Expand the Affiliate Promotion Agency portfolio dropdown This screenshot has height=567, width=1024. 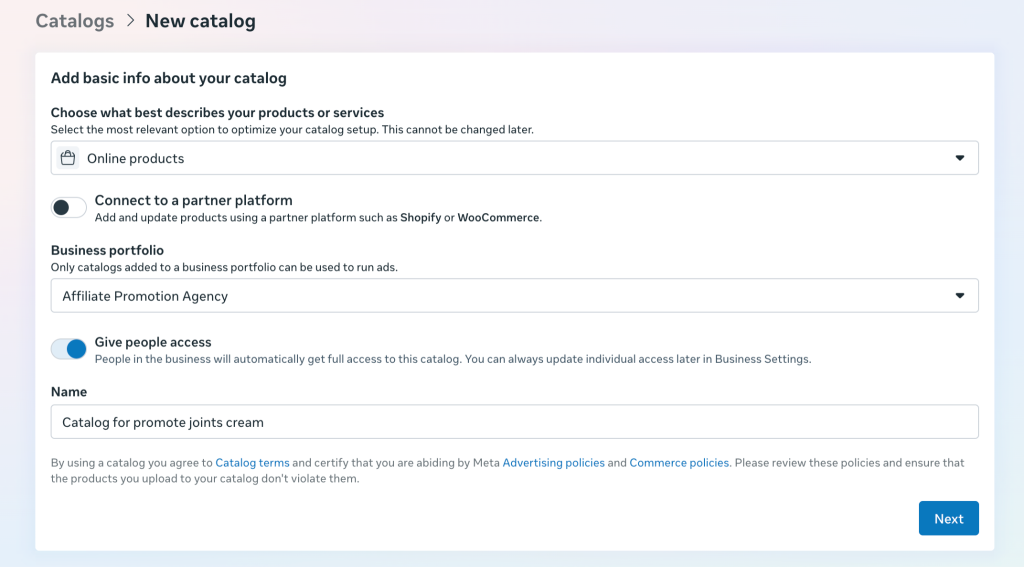515,296
